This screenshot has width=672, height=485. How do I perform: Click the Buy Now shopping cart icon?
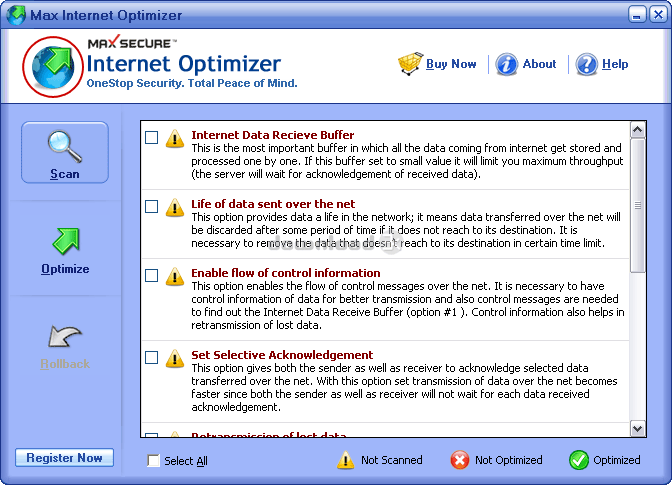(x=410, y=64)
